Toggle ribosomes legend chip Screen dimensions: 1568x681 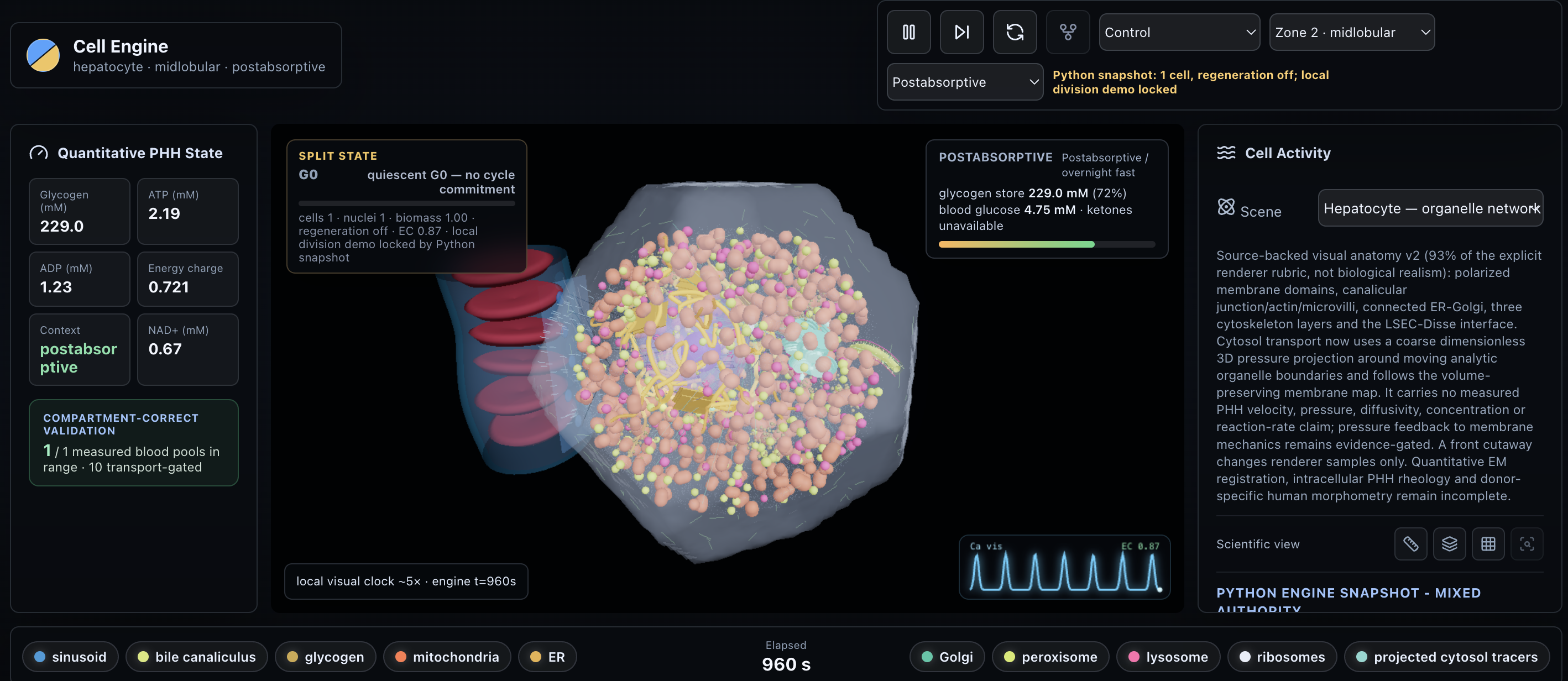pos(1282,657)
